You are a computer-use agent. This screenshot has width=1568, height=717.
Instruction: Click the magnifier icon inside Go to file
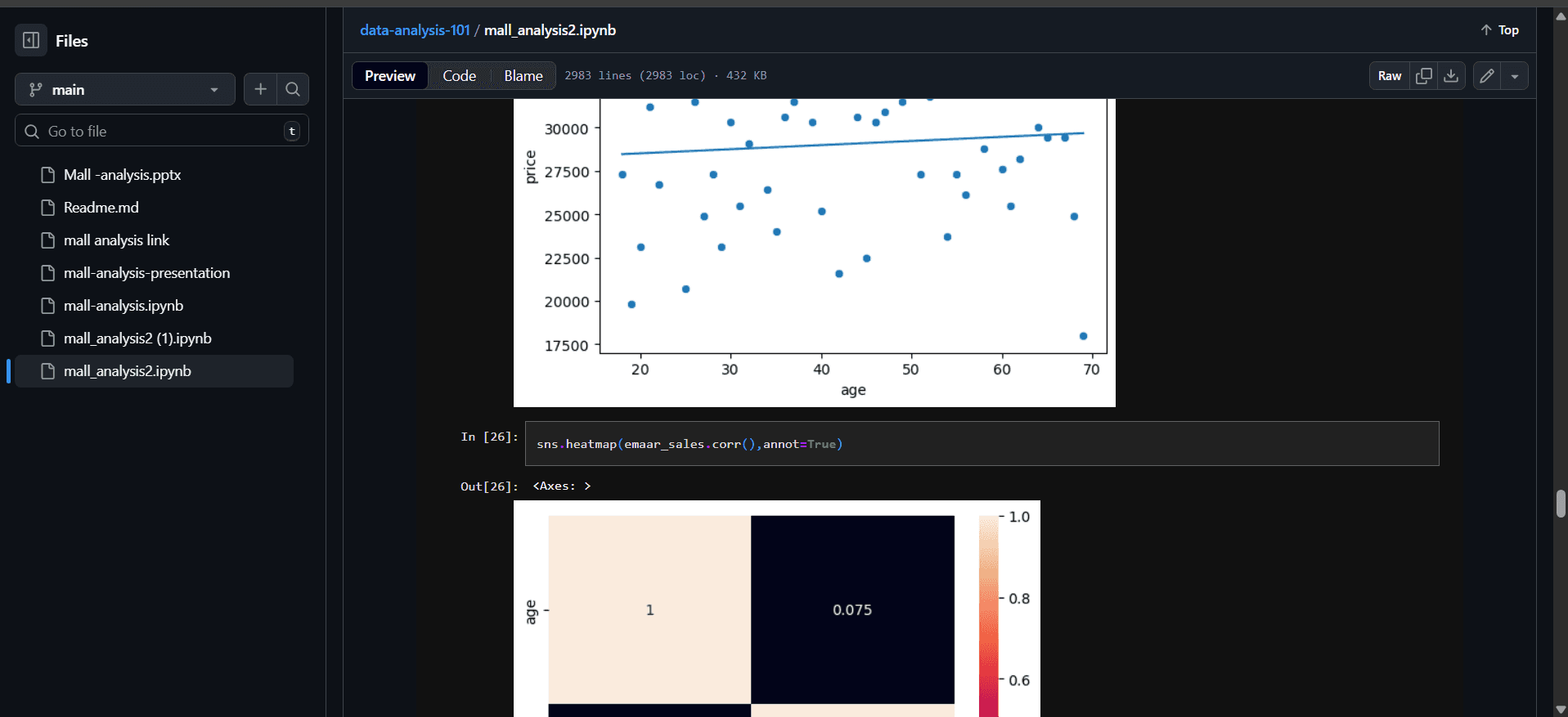click(32, 131)
